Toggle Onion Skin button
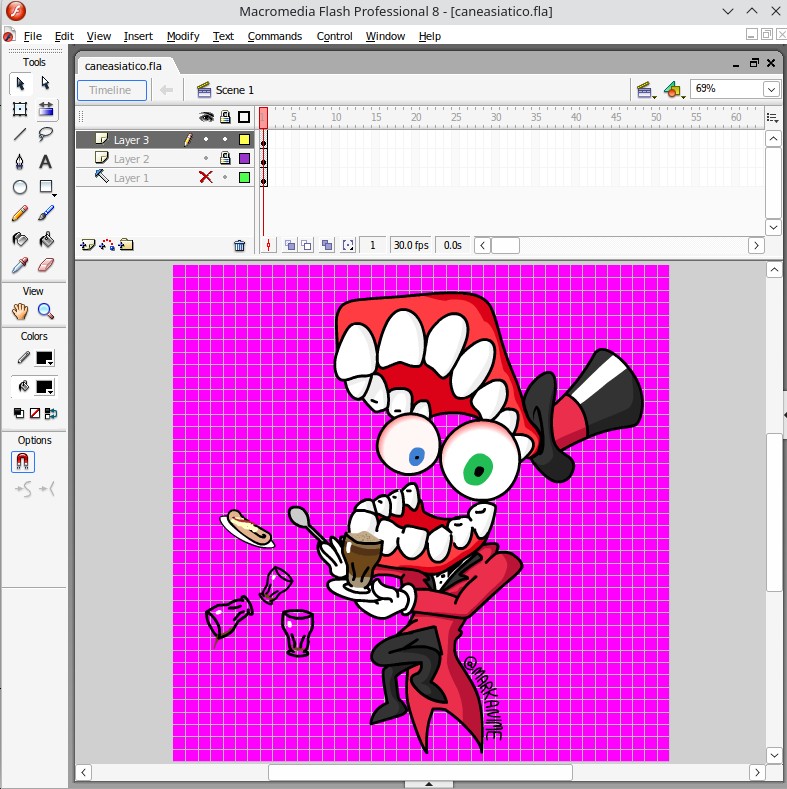This screenshot has height=789, width=787. tap(290, 245)
